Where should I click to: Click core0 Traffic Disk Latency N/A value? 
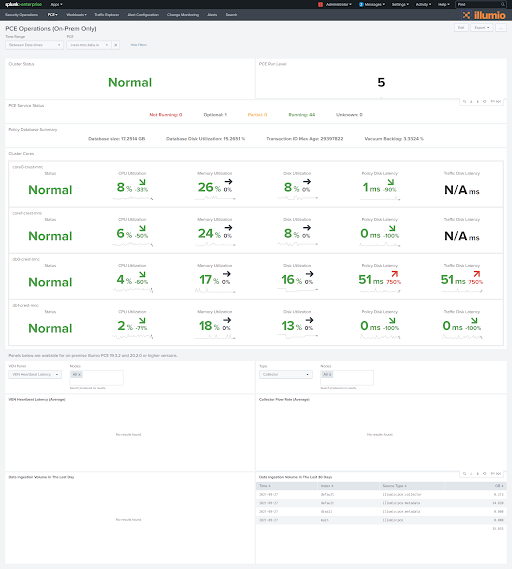coord(462,190)
